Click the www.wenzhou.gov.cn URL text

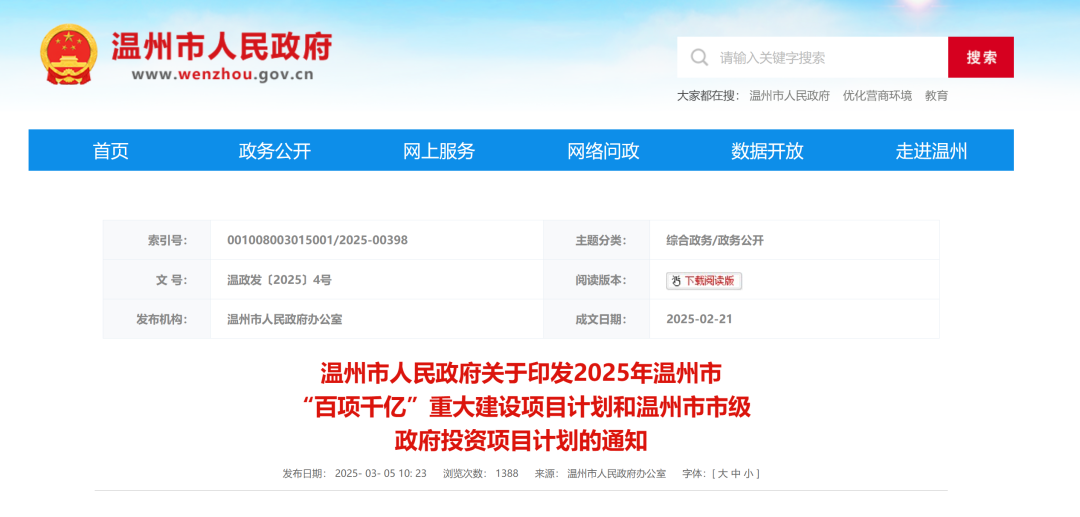(x=222, y=74)
